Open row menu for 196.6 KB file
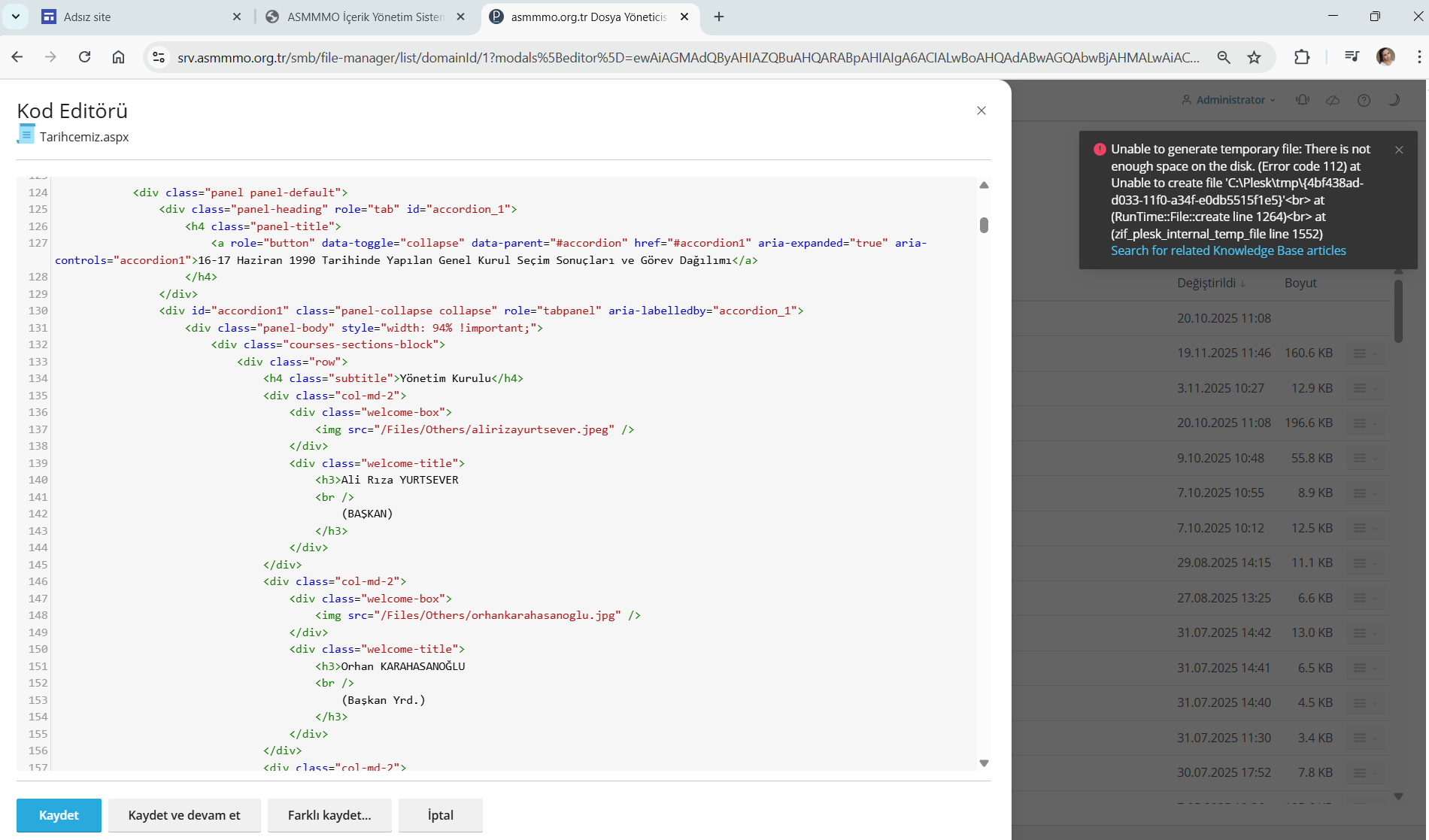This screenshot has width=1429, height=840. (x=1365, y=423)
